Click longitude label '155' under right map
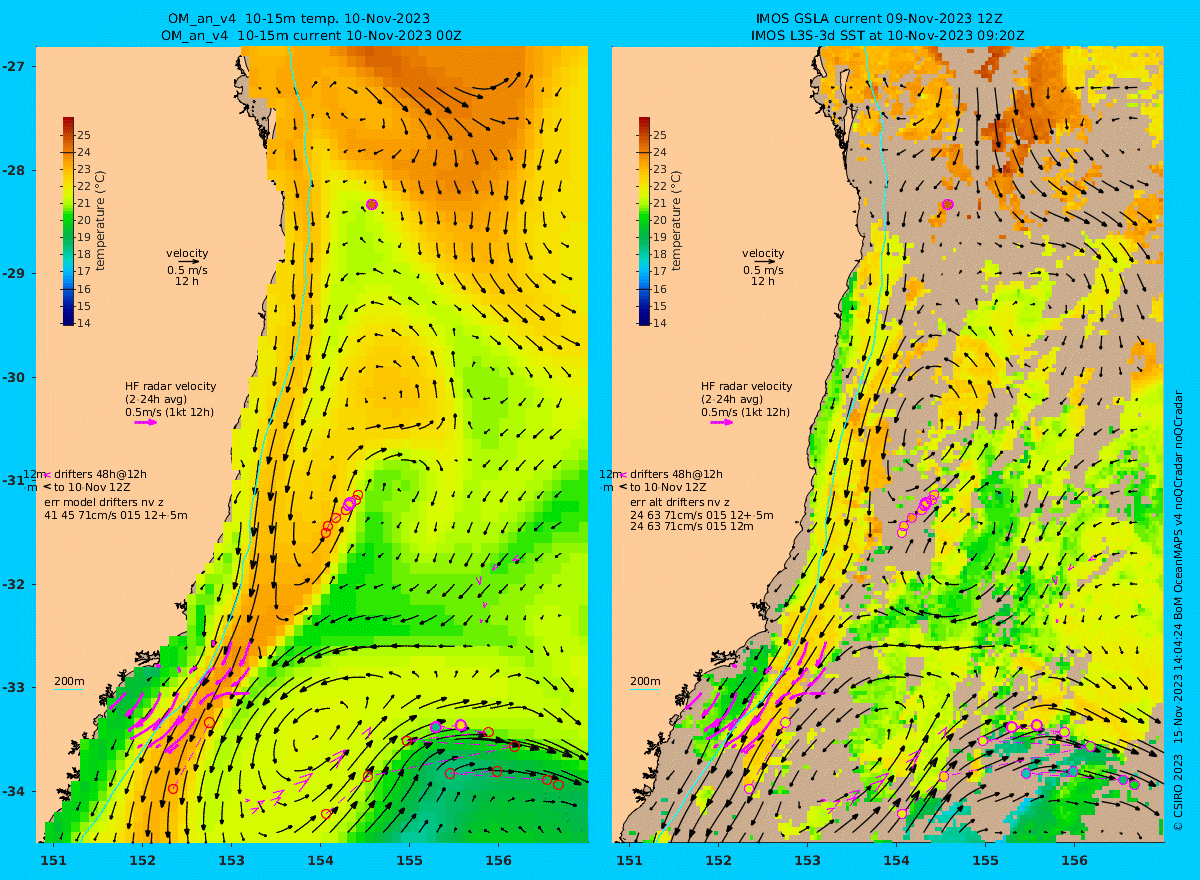Image resolution: width=1200 pixels, height=880 pixels. pos(985,859)
